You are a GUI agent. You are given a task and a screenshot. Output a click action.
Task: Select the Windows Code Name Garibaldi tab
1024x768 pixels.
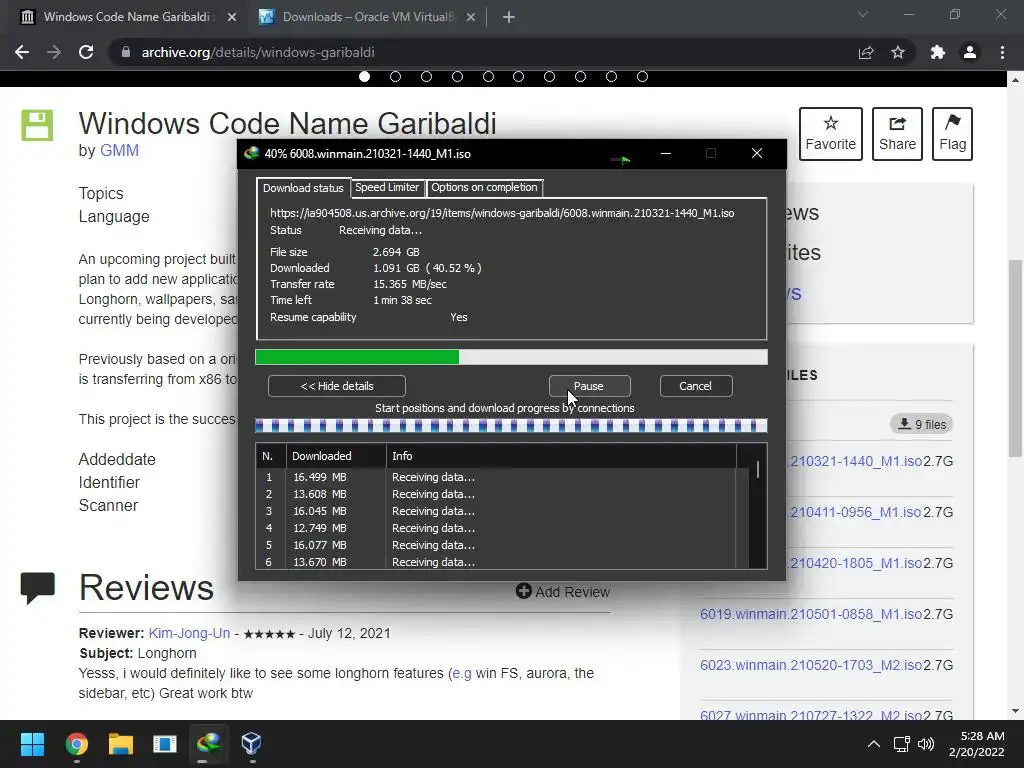coord(128,17)
